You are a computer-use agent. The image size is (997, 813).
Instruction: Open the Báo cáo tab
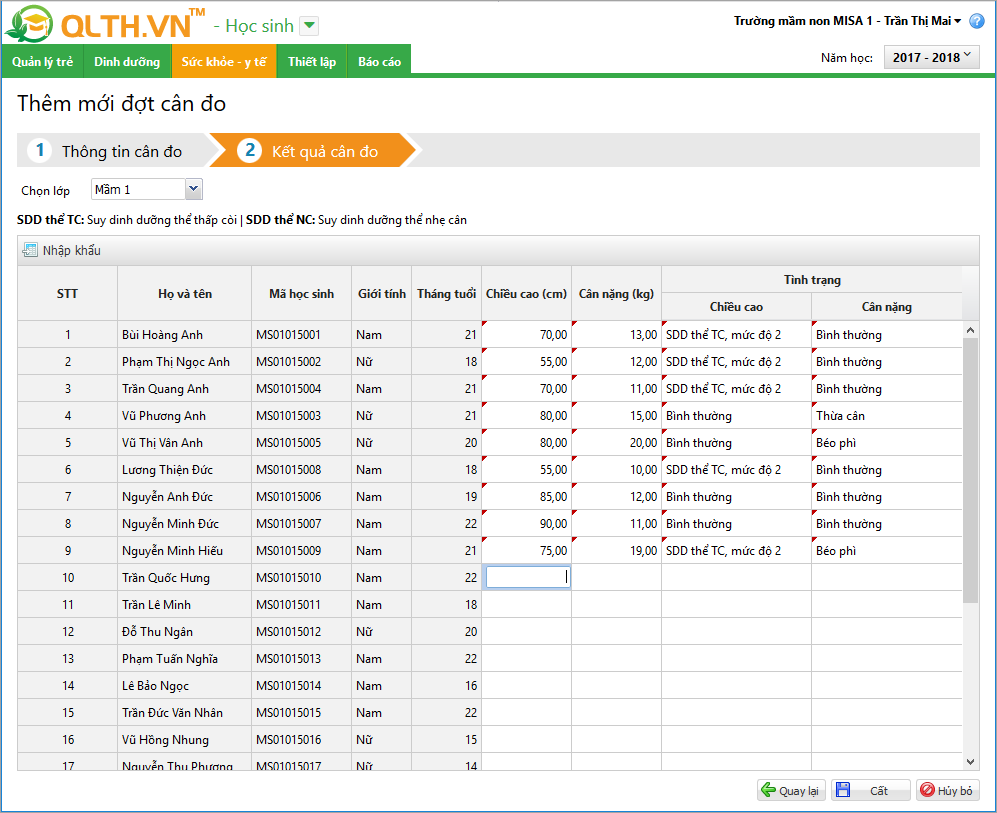379,62
